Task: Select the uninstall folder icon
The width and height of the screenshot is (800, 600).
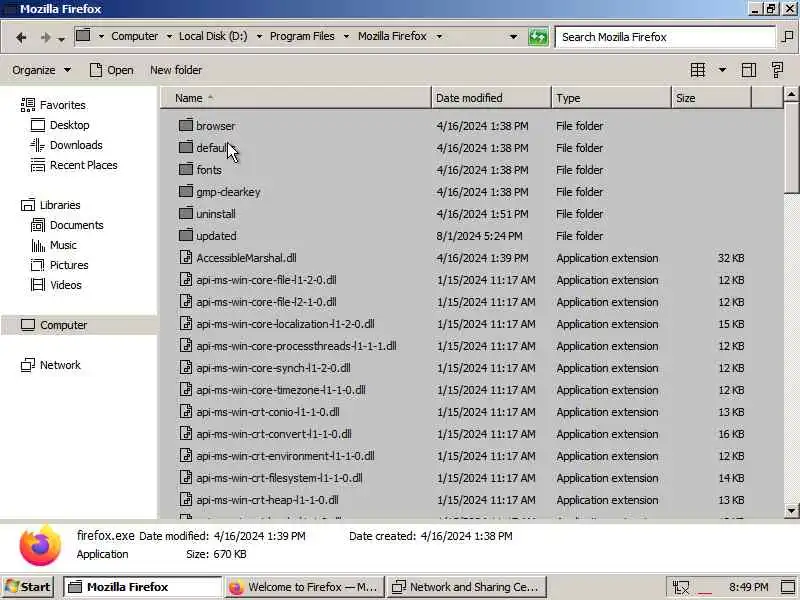Action: tap(186, 213)
